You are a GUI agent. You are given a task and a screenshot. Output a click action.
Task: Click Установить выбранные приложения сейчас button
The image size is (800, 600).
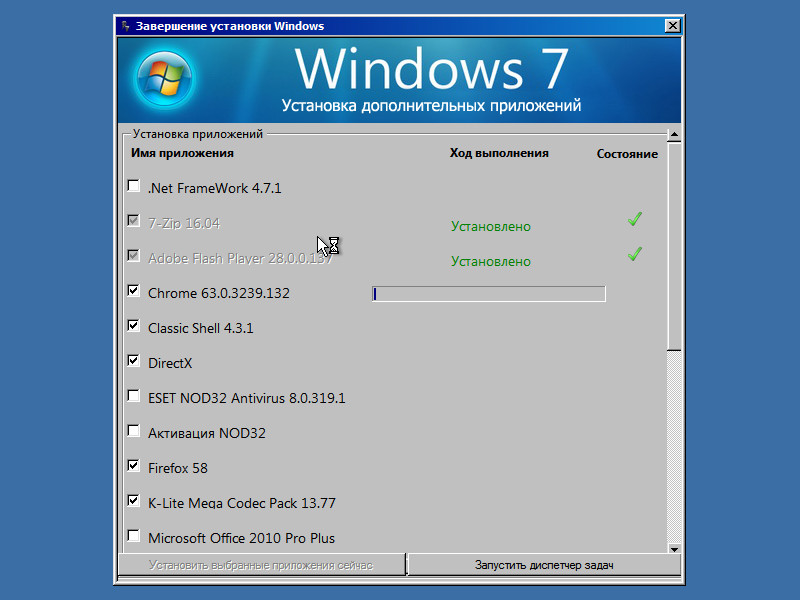click(262, 565)
